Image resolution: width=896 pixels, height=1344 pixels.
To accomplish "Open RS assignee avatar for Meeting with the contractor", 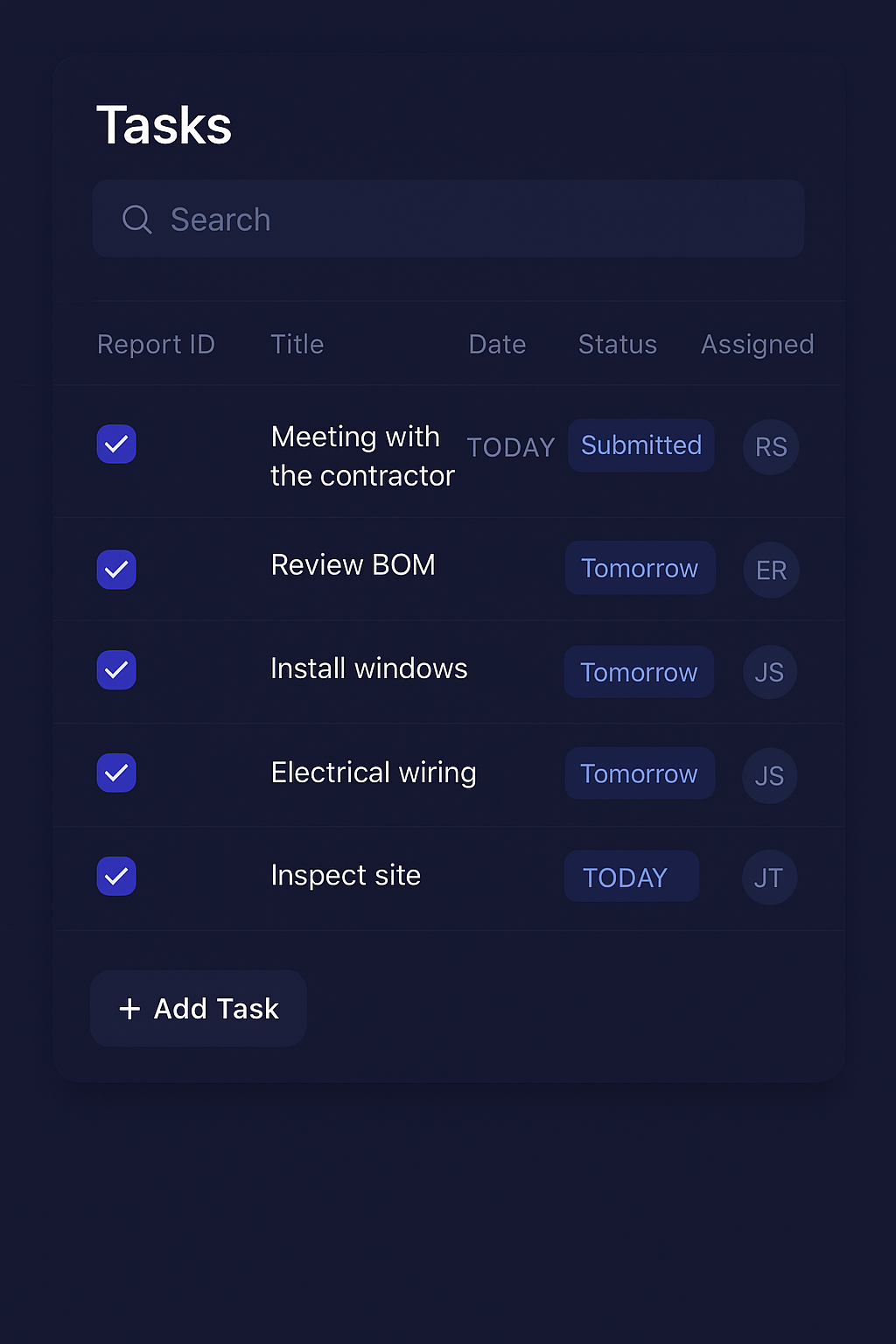I will tap(770, 447).
